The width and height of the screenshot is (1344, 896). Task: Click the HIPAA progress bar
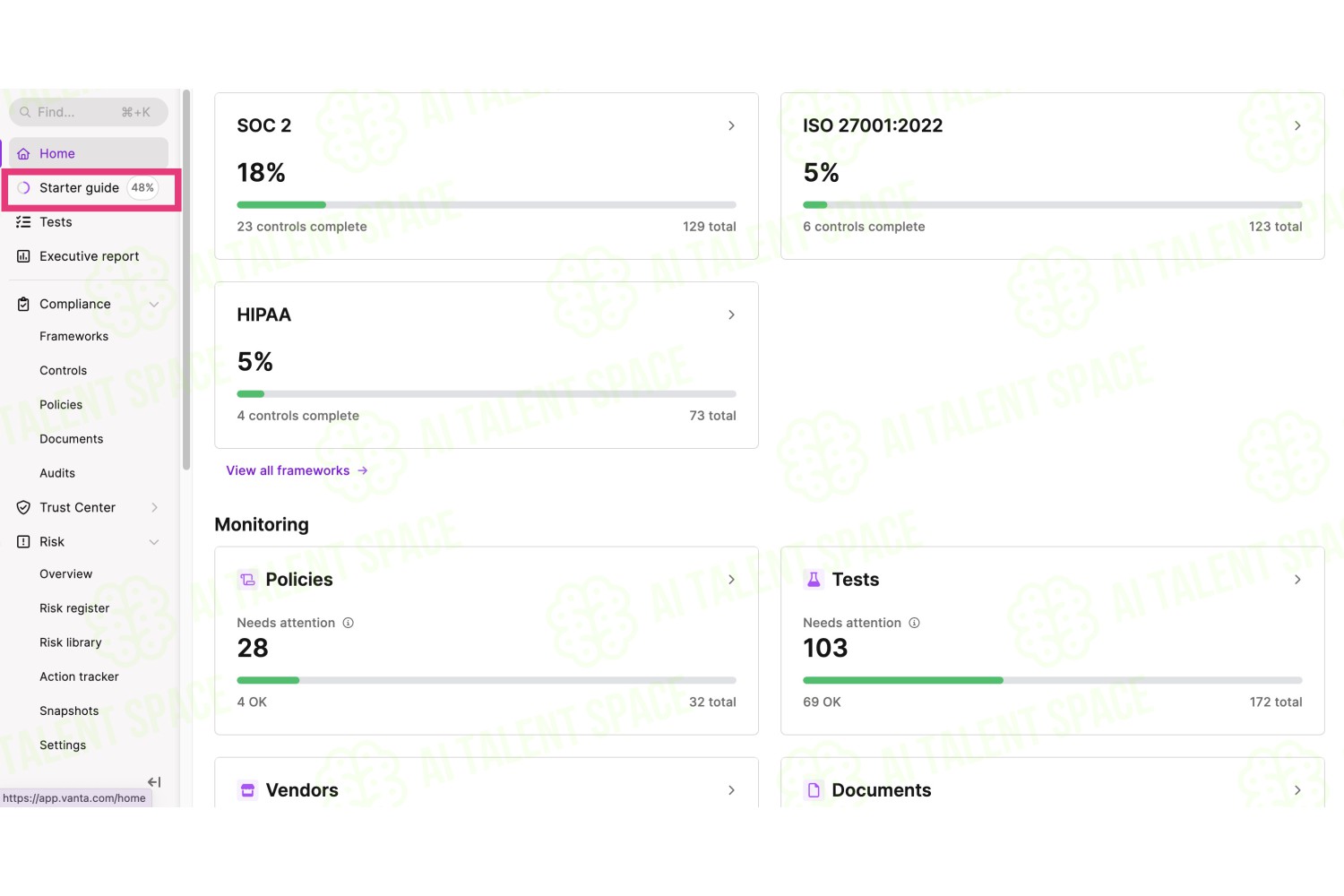coord(487,394)
